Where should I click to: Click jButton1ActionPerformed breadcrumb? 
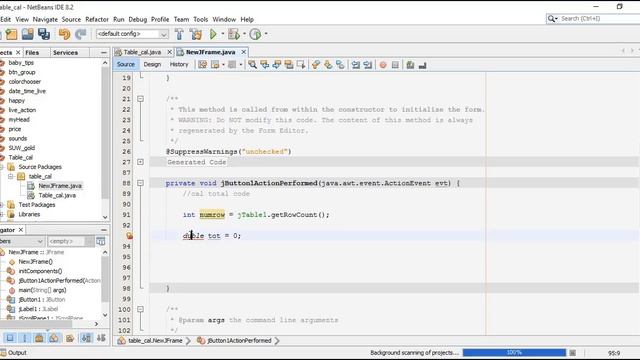[235, 340]
